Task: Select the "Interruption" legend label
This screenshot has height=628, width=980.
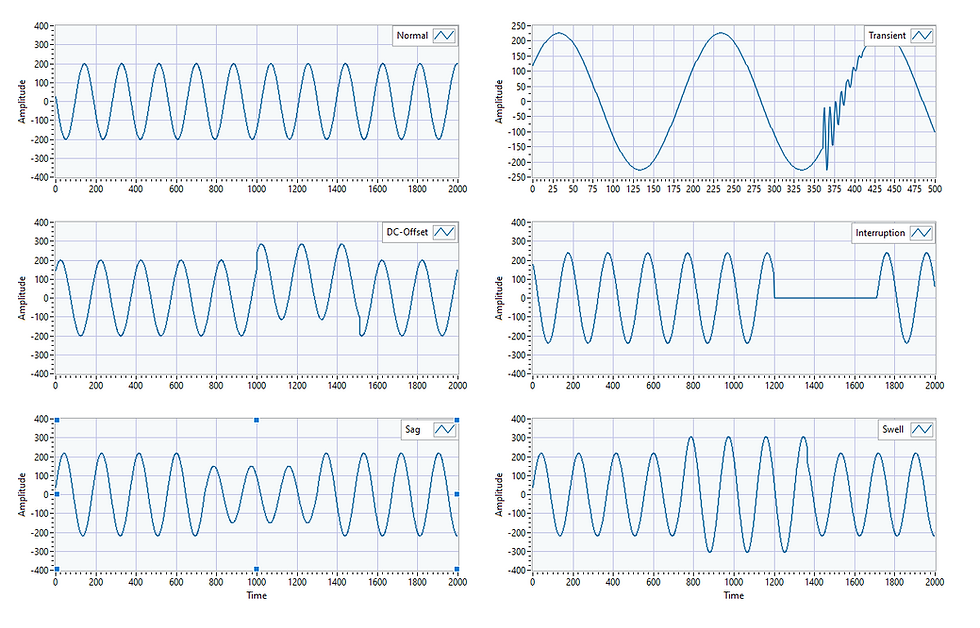Action: [x=880, y=232]
